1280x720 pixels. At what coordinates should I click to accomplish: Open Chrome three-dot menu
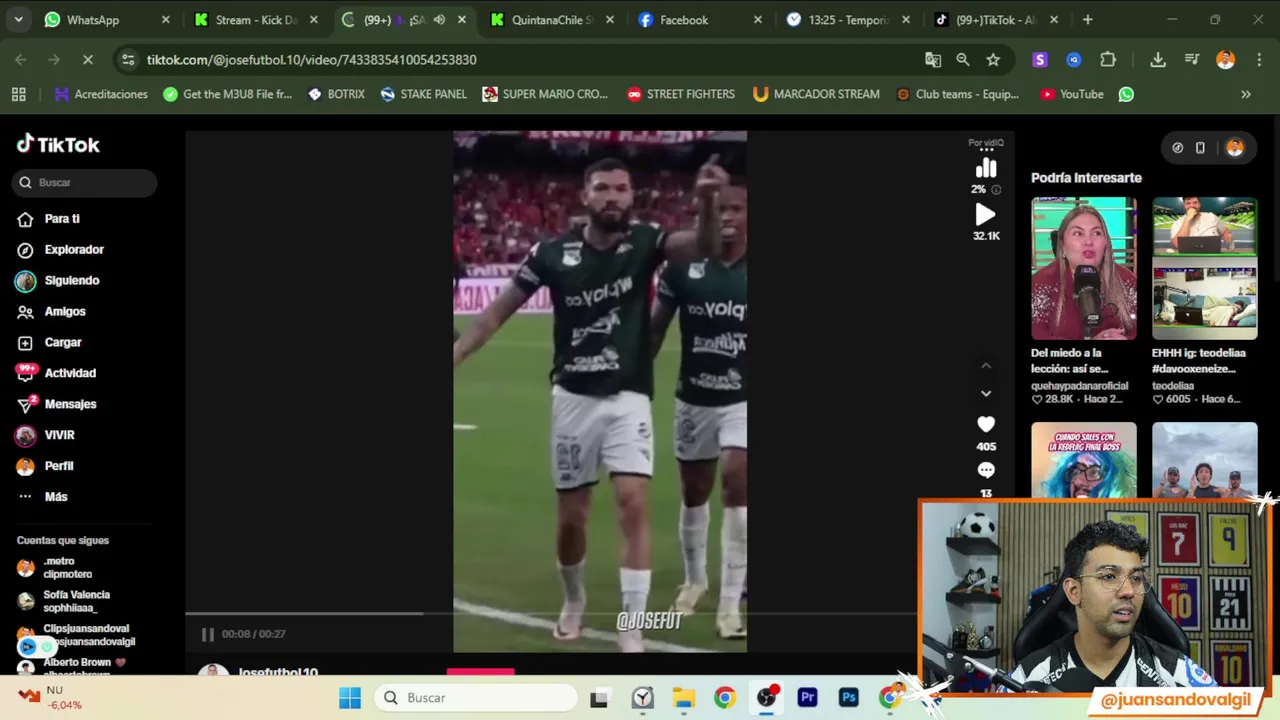point(1258,60)
